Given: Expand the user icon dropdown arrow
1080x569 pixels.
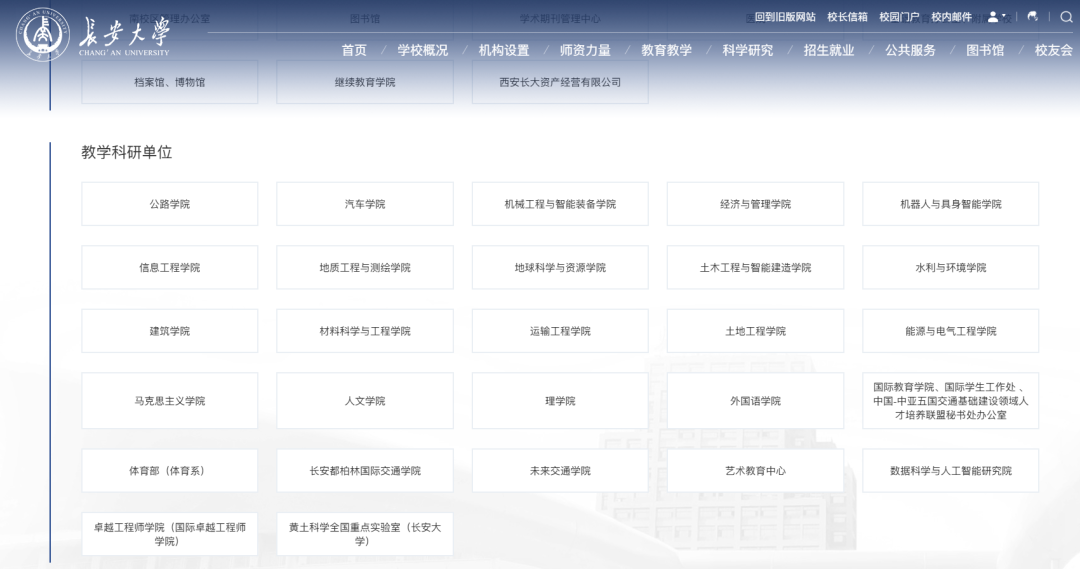Looking at the screenshot, I should click(1004, 17).
